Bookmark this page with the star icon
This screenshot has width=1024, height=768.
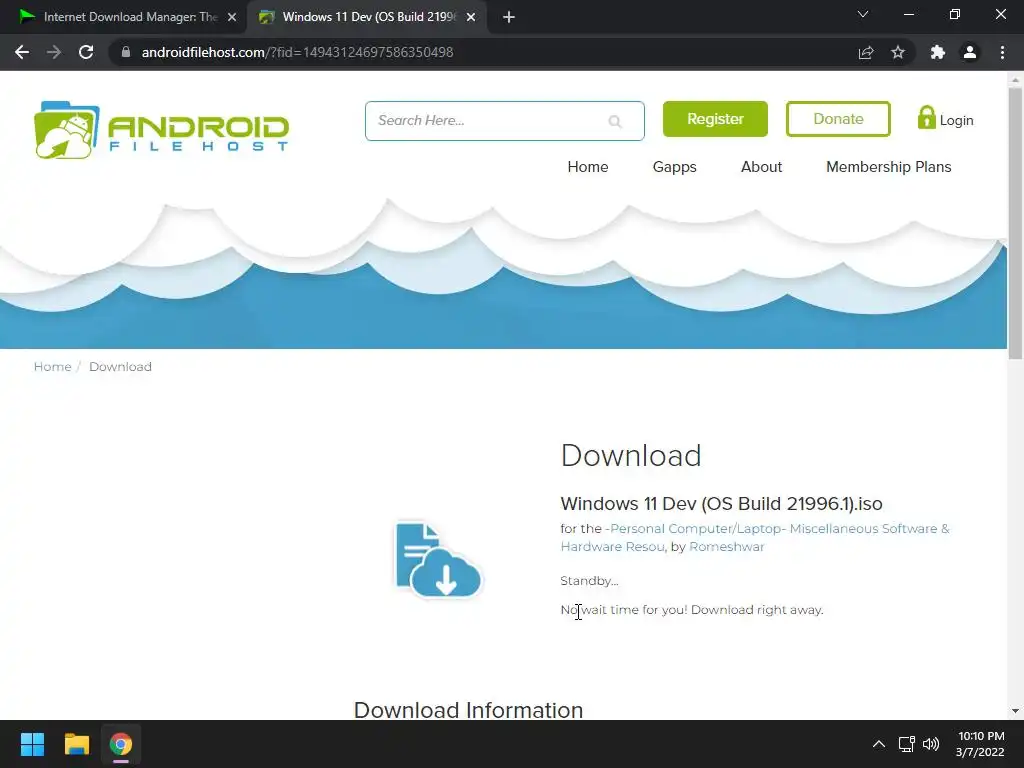pyautogui.click(x=898, y=52)
